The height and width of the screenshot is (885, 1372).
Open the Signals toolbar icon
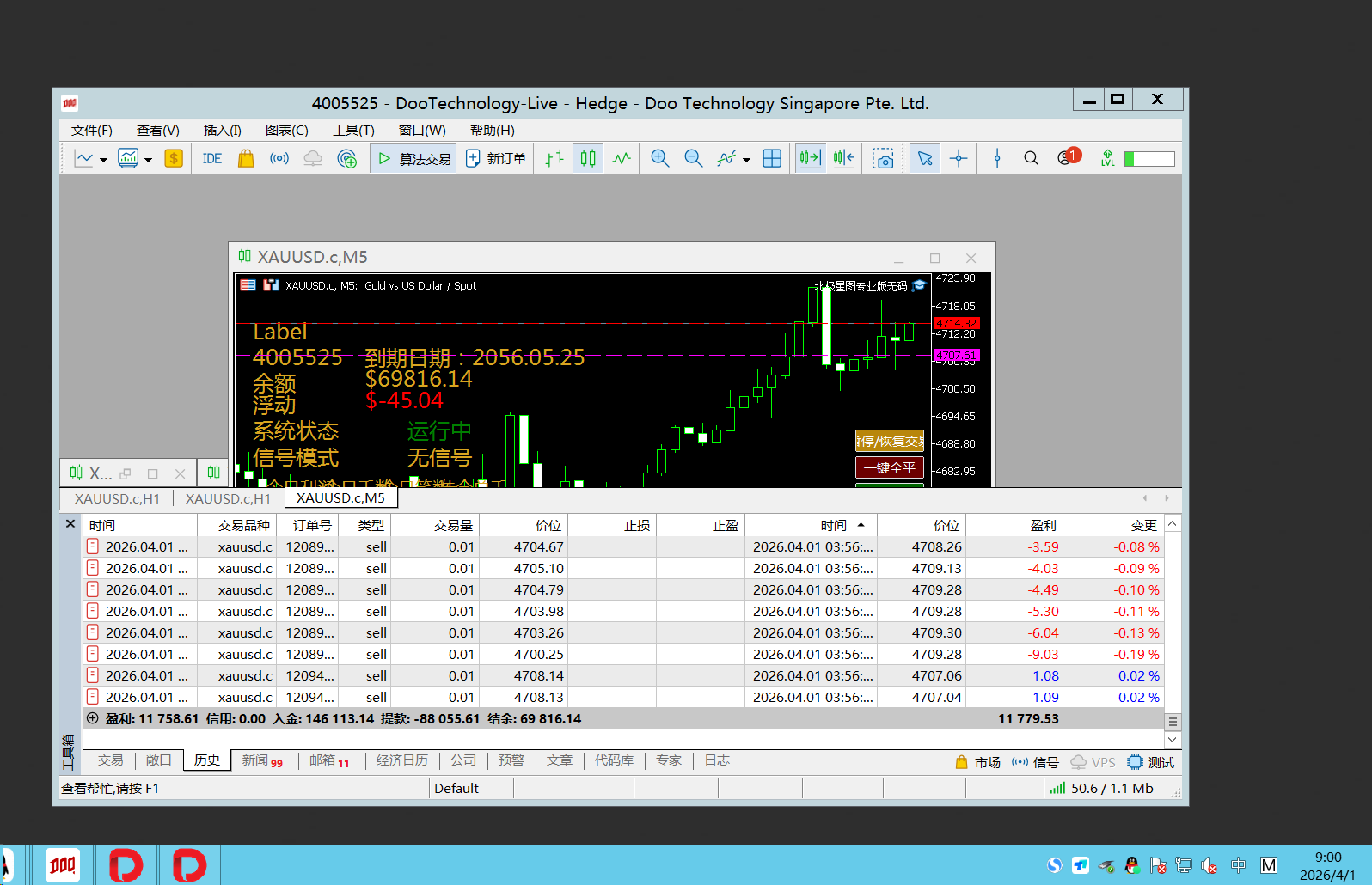point(279,158)
